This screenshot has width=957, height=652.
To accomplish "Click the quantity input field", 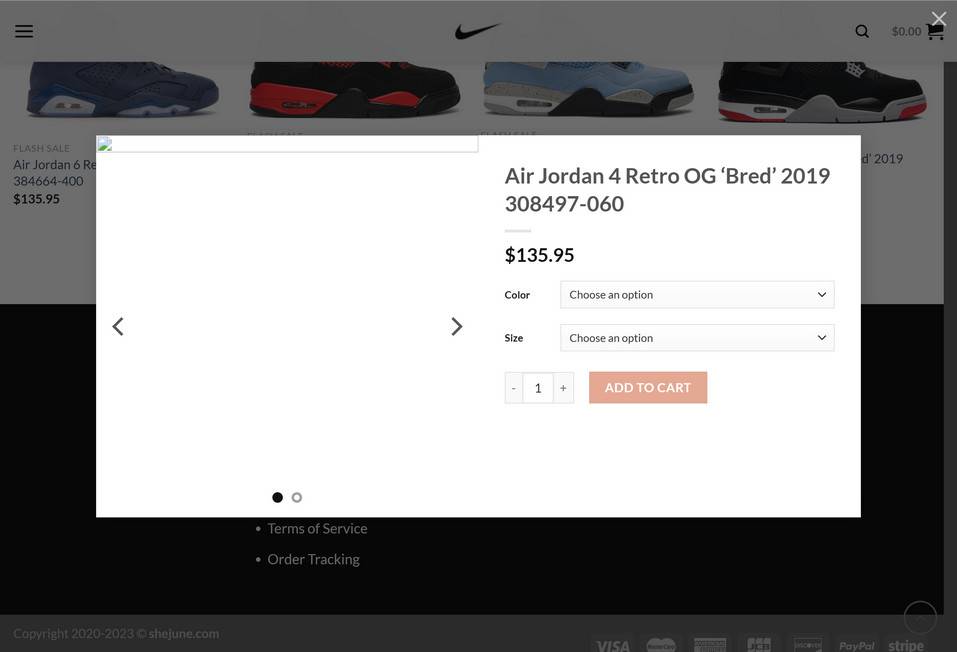I will 538,388.
